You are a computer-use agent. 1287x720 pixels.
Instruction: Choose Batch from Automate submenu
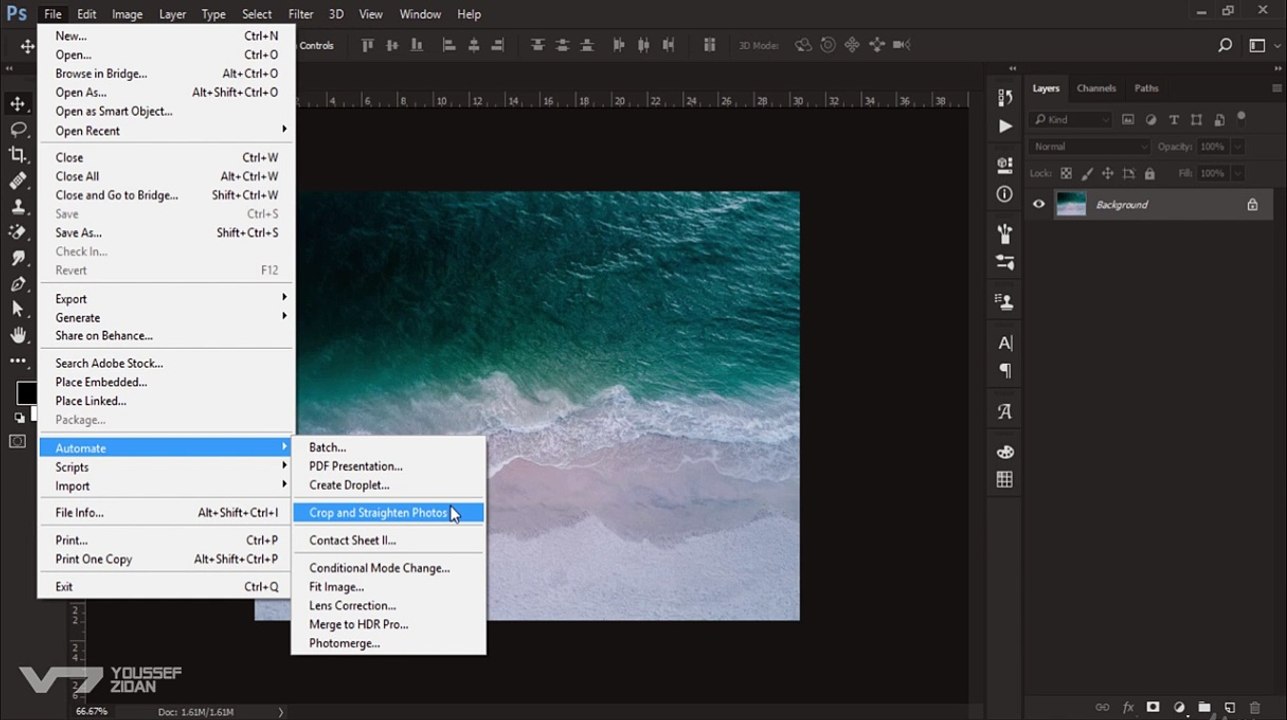388,447
